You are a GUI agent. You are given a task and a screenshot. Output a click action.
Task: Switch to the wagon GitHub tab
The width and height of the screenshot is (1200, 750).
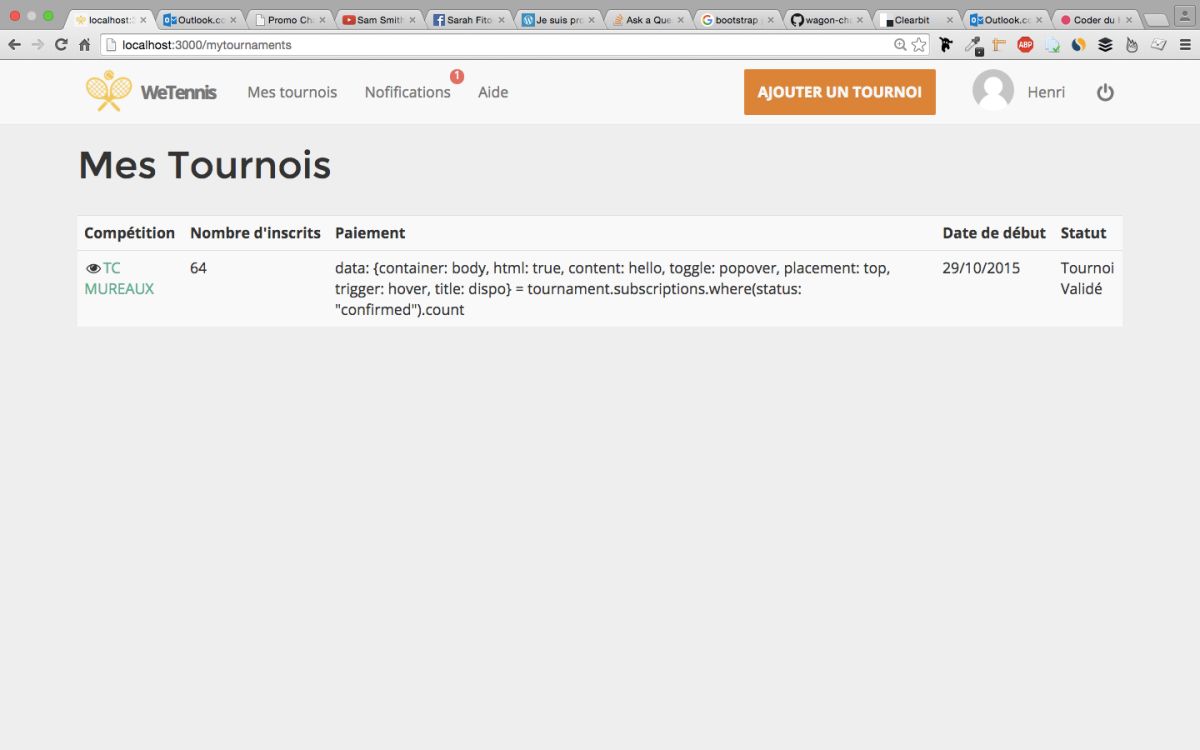click(x=828, y=19)
